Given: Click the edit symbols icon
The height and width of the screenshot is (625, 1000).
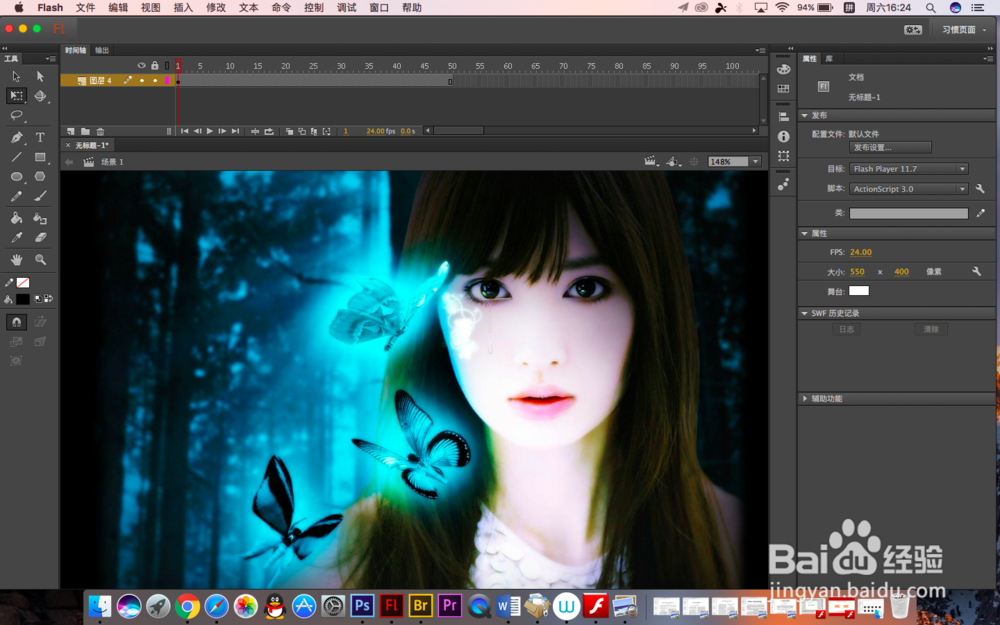Looking at the screenshot, I should 672,162.
